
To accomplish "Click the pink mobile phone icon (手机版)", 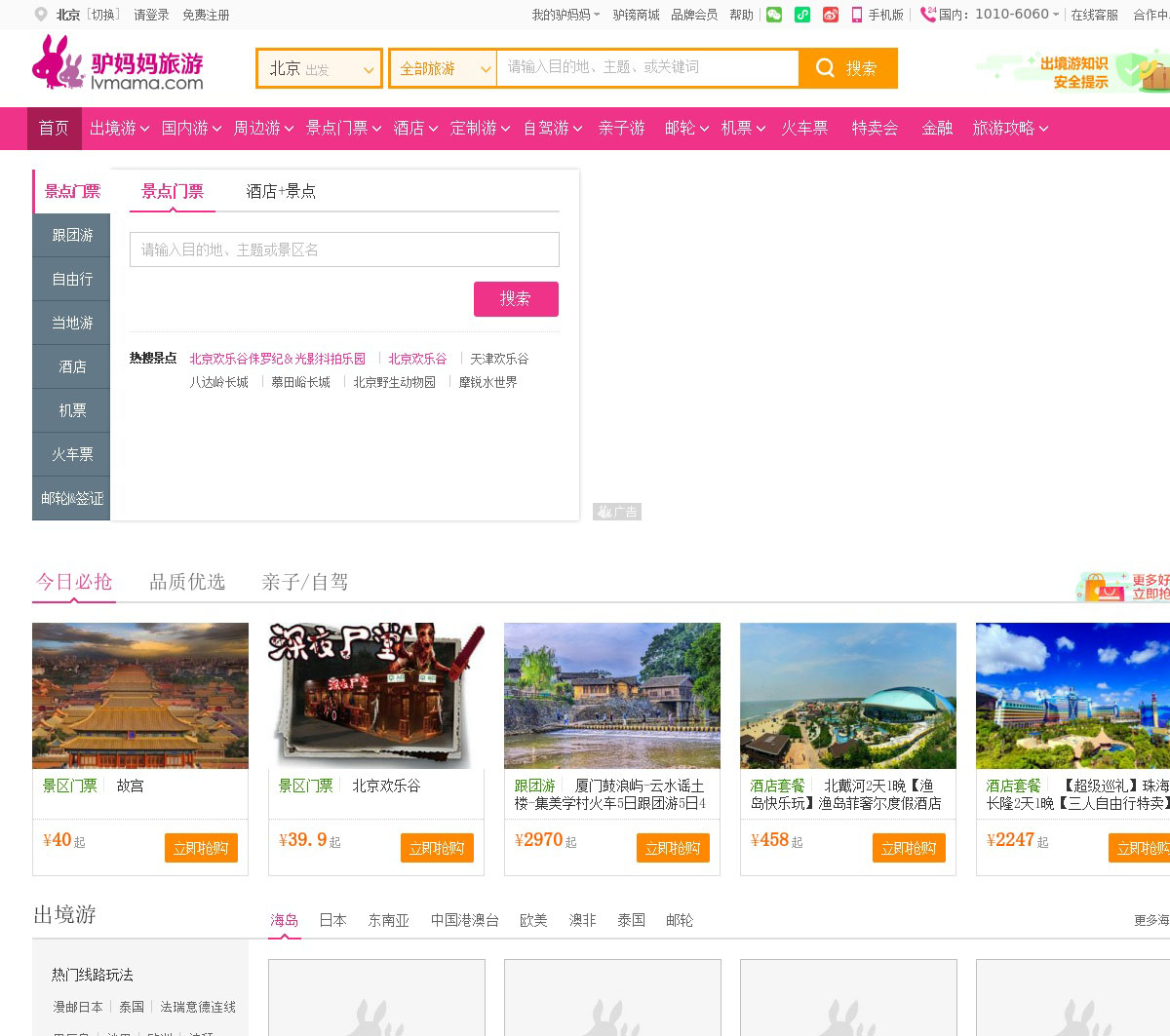I will point(857,15).
